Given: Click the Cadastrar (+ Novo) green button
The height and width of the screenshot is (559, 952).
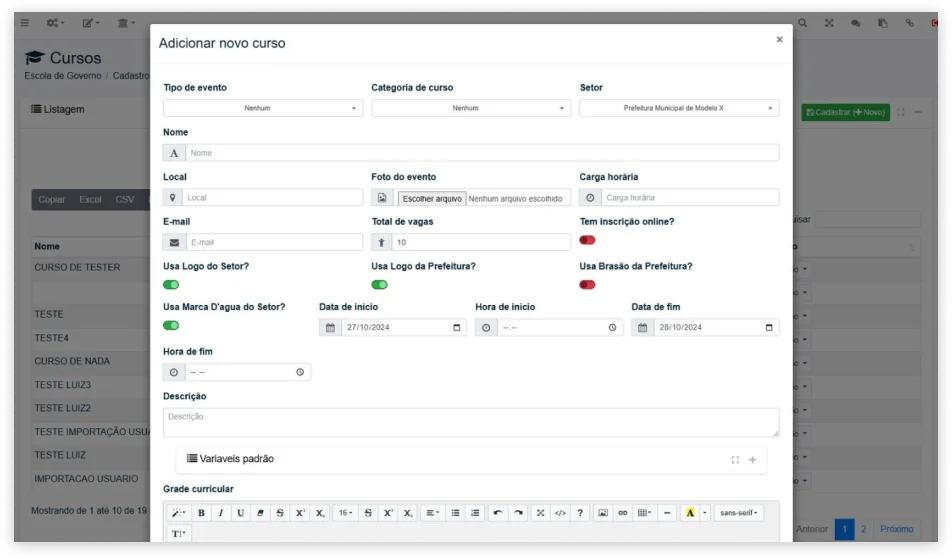Looking at the screenshot, I should 845,112.
